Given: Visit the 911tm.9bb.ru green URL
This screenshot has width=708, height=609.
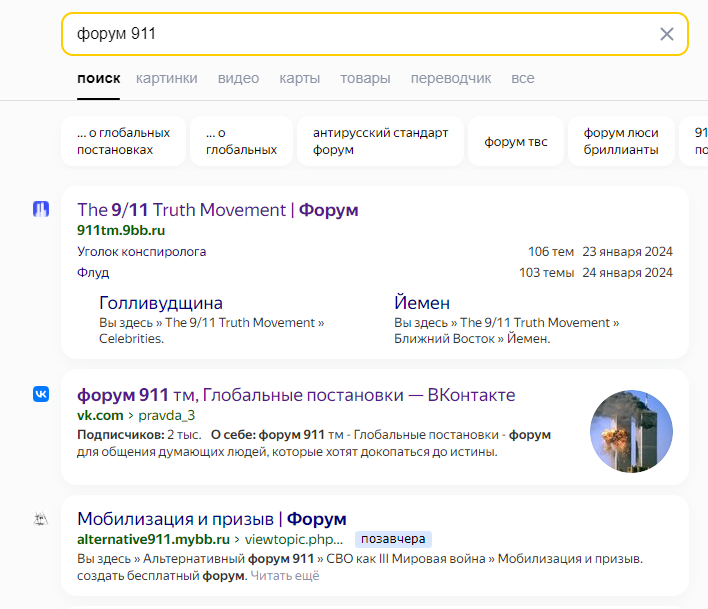Looking at the screenshot, I should click(x=121, y=230).
